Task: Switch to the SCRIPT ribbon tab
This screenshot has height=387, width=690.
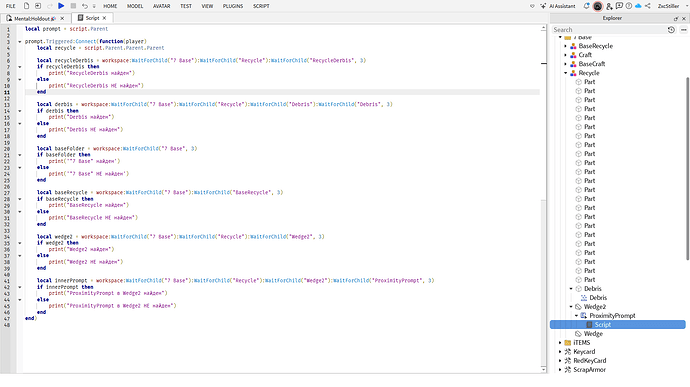Action: [x=261, y=6]
